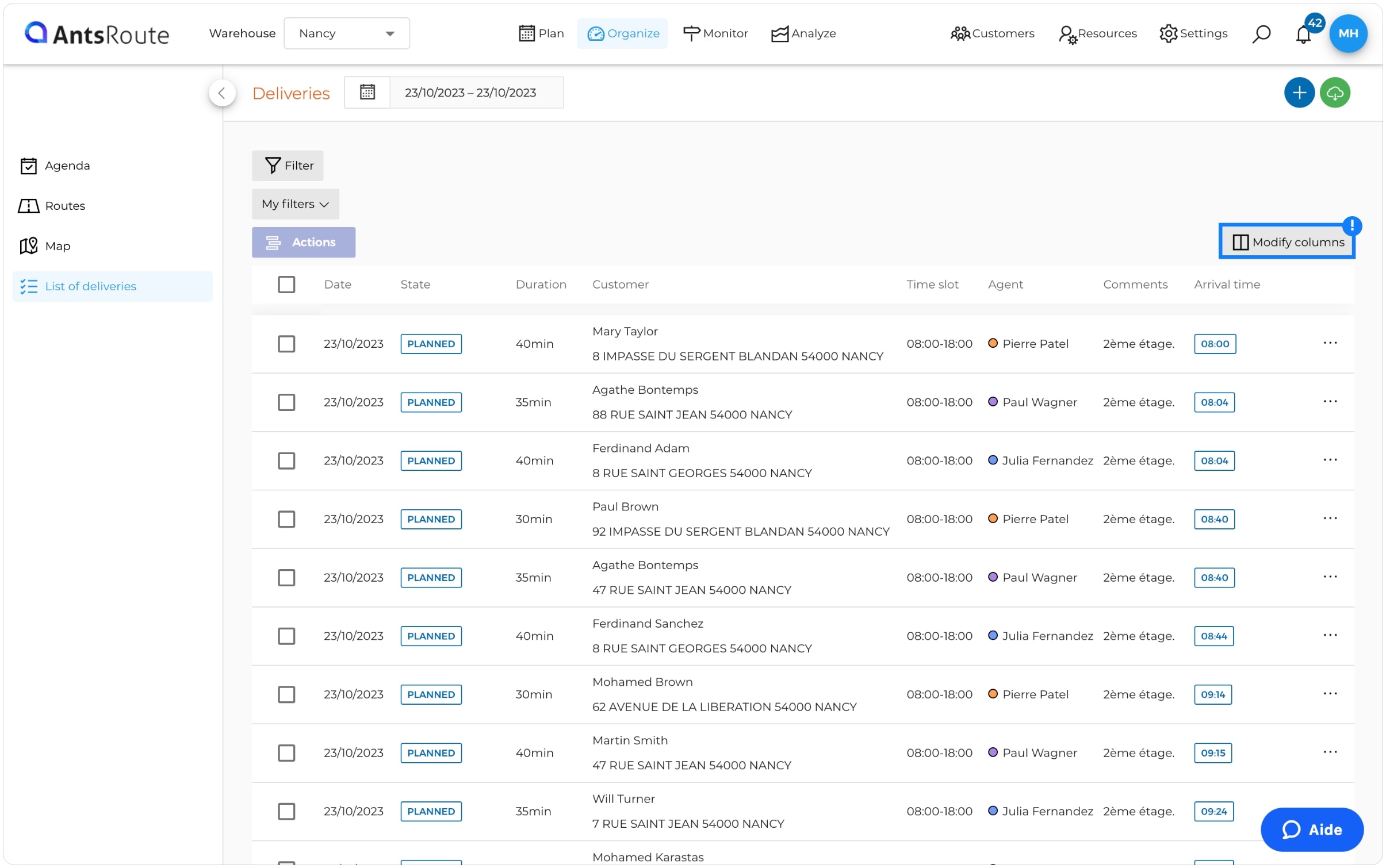
Task: Click the green cloud import button
Action: coord(1334,93)
